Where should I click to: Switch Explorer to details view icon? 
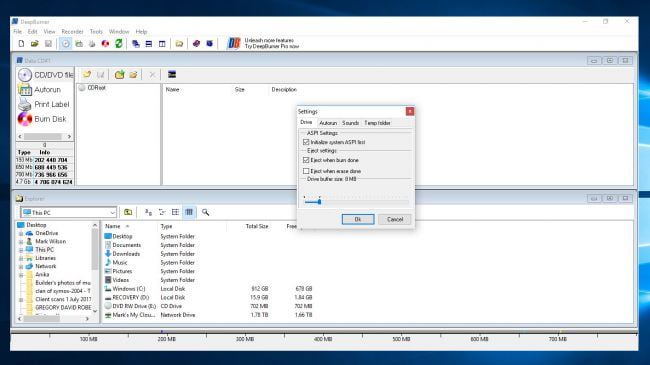[x=189, y=212]
